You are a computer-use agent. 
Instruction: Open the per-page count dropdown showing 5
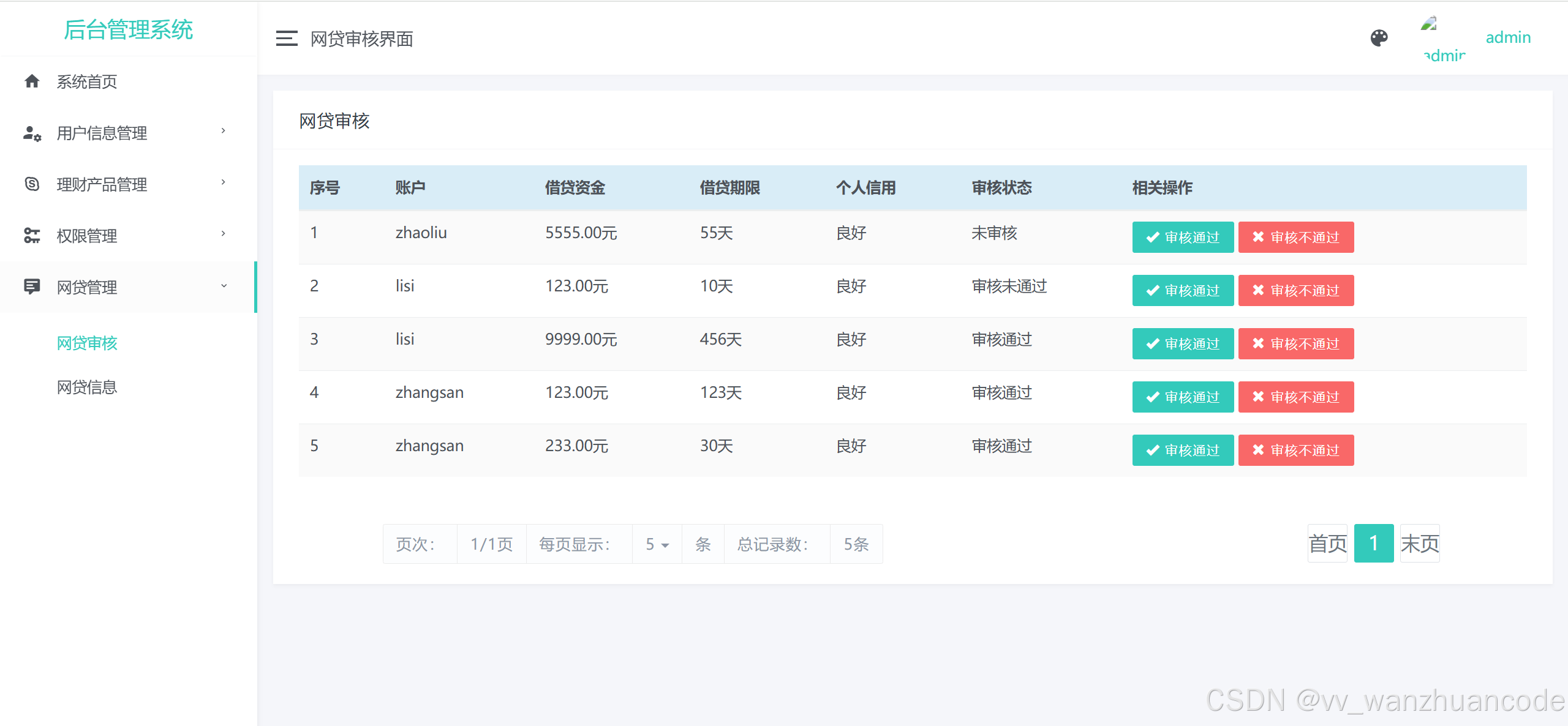657,544
